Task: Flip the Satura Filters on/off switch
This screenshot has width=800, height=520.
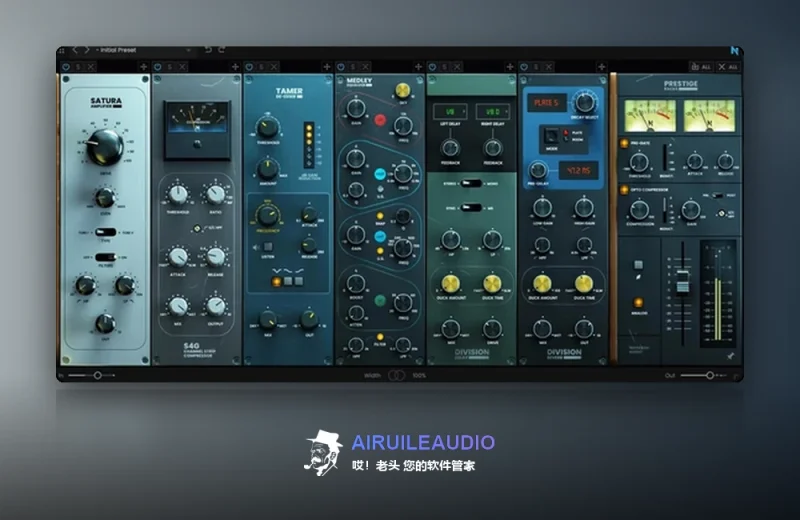Action: click(x=106, y=257)
